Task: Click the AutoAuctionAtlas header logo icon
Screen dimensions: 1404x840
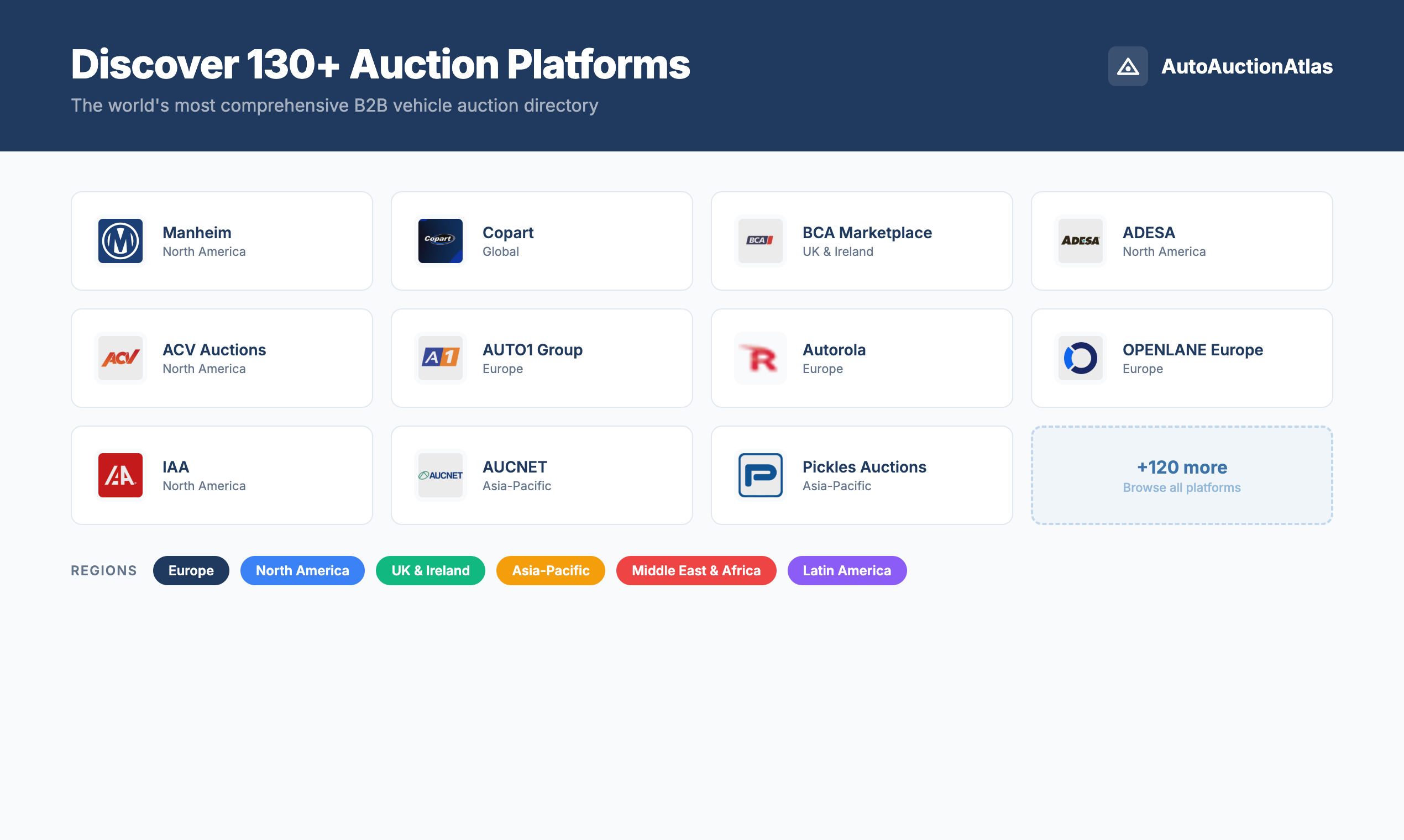Action: (x=1128, y=66)
